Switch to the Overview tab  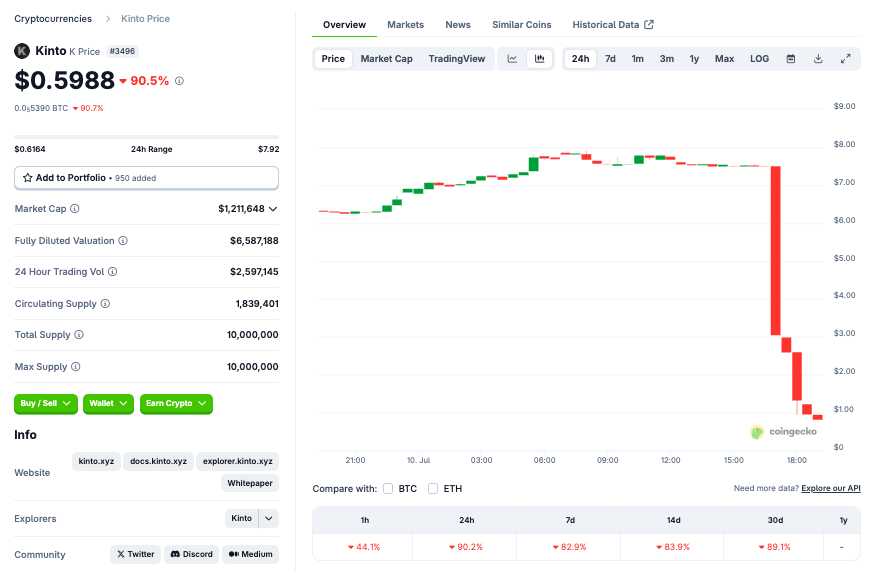pos(344,25)
